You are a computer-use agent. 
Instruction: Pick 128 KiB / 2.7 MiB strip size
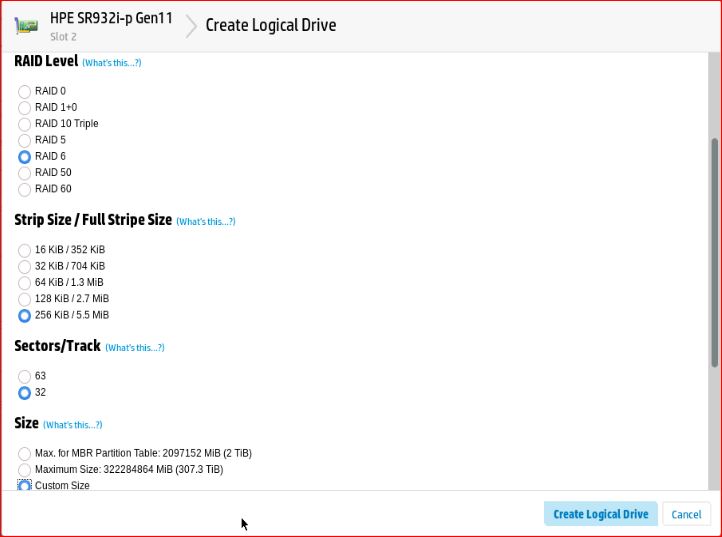pos(25,299)
